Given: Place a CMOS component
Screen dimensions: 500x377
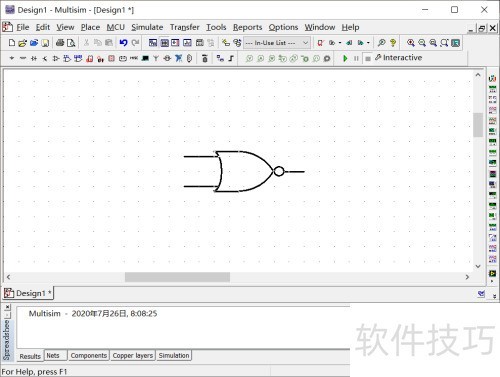Looking at the screenshot, I should tap(78, 58).
